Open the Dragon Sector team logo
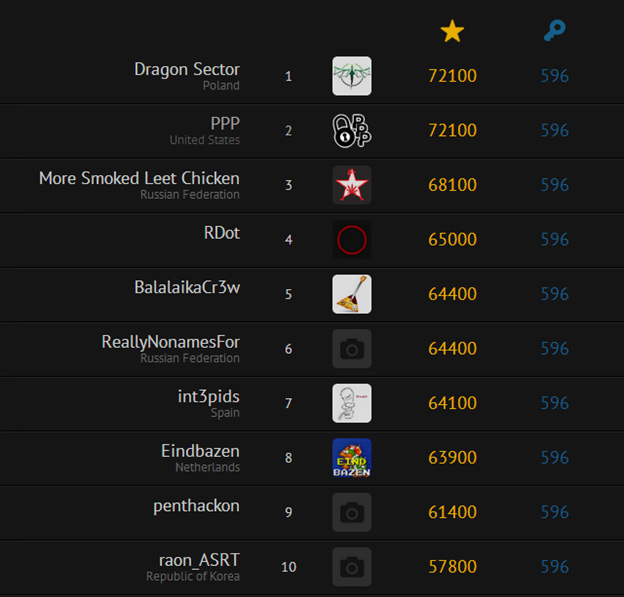This screenshot has width=624, height=597. [x=352, y=76]
